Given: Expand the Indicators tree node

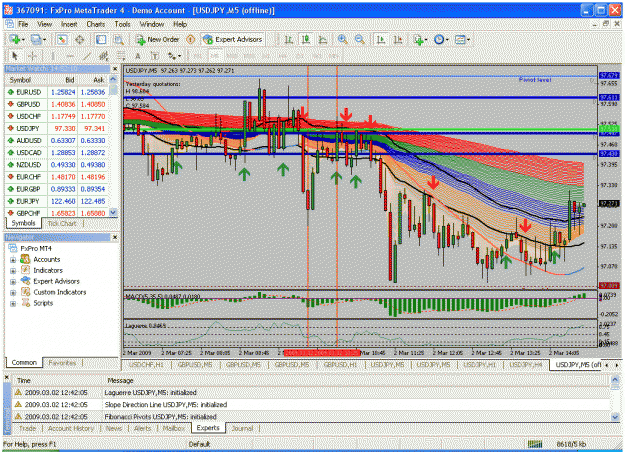Looking at the screenshot, I should (13, 271).
